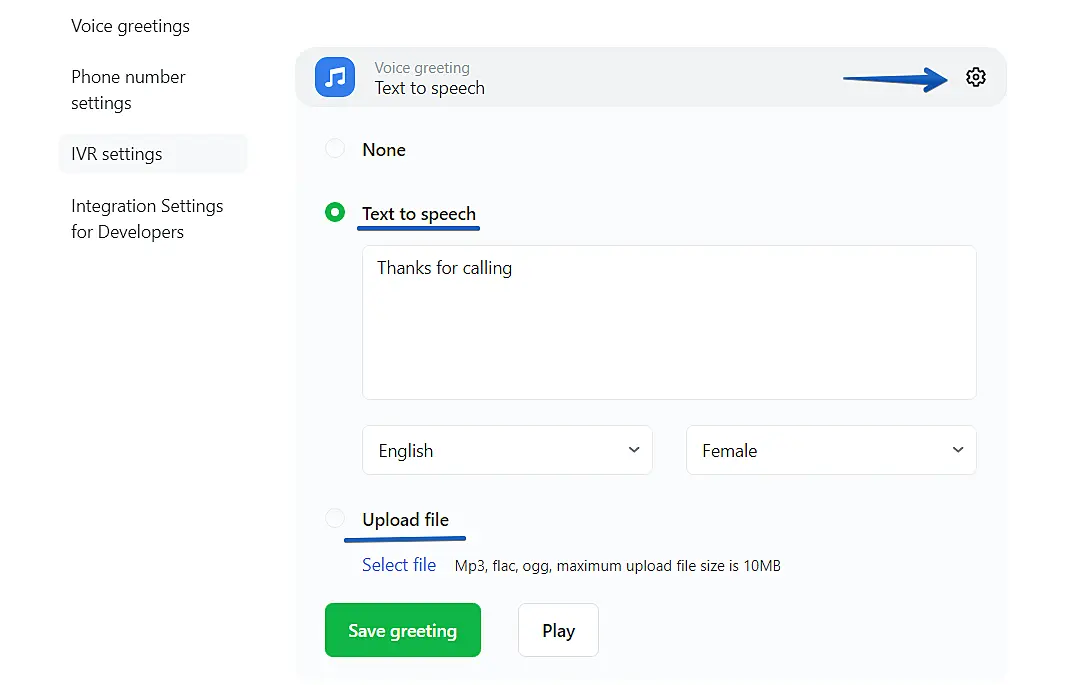Image resolution: width=1088 pixels, height=685 pixels.
Task: Open Integration Settings for Developers
Action: 147,219
